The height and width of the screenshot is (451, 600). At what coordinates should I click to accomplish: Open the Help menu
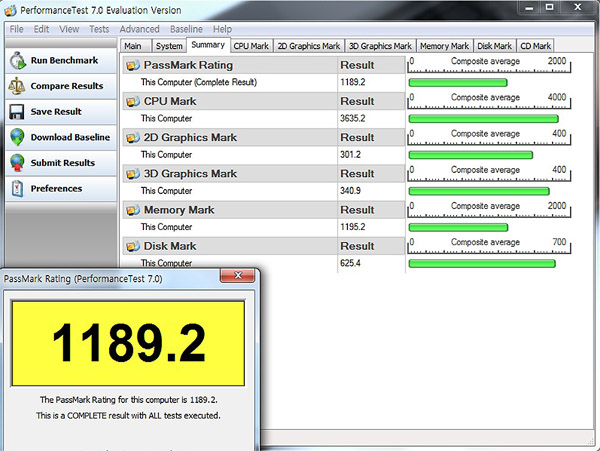click(x=222, y=29)
